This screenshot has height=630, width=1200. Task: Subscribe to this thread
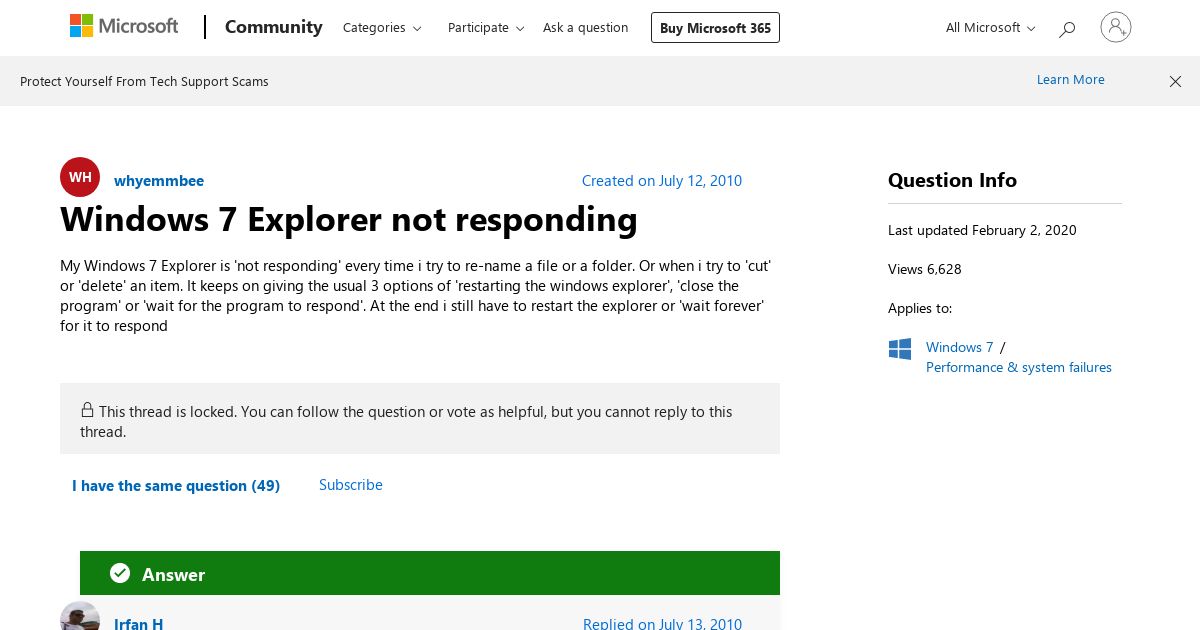click(x=351, y=485)
